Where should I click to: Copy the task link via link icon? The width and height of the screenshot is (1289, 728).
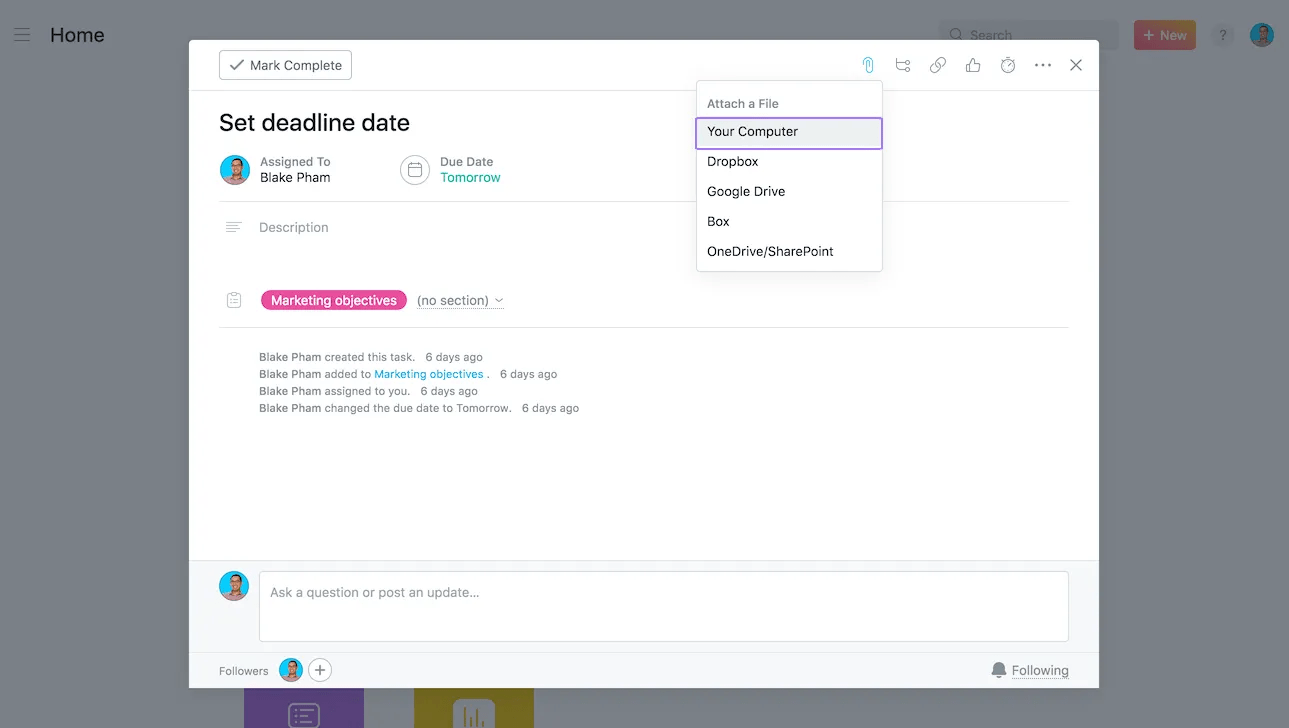(938, 64)
